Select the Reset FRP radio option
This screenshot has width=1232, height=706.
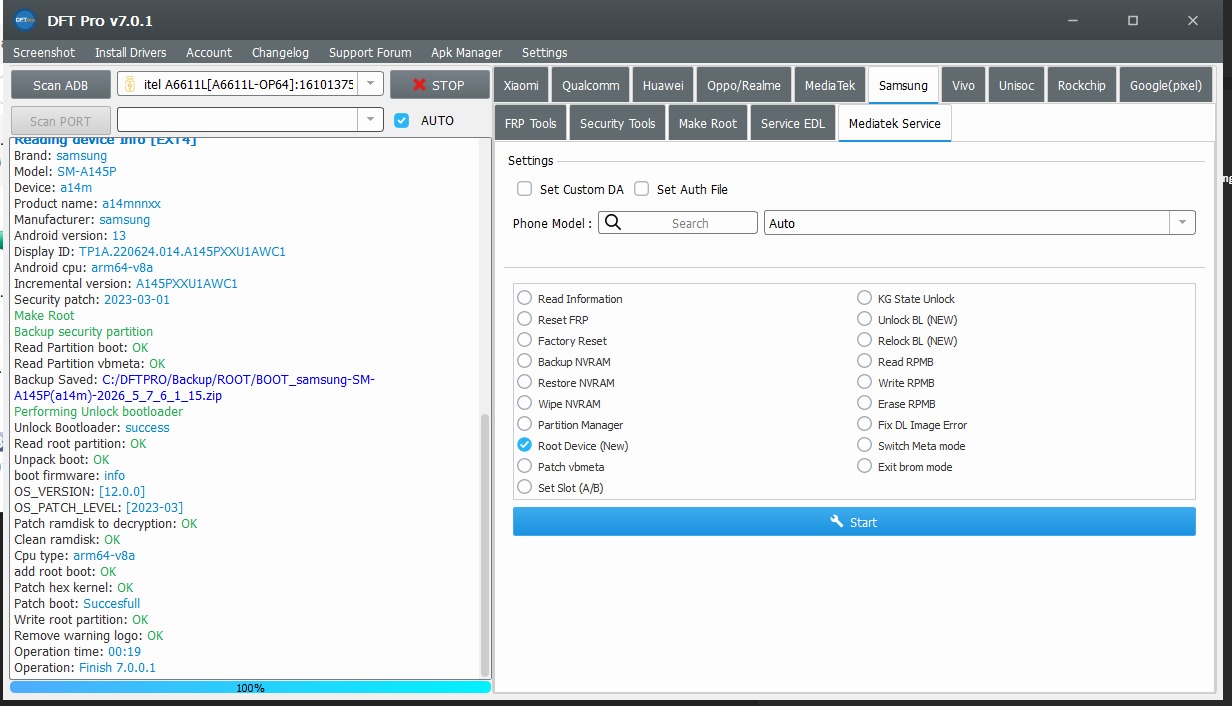pos(524,319)
